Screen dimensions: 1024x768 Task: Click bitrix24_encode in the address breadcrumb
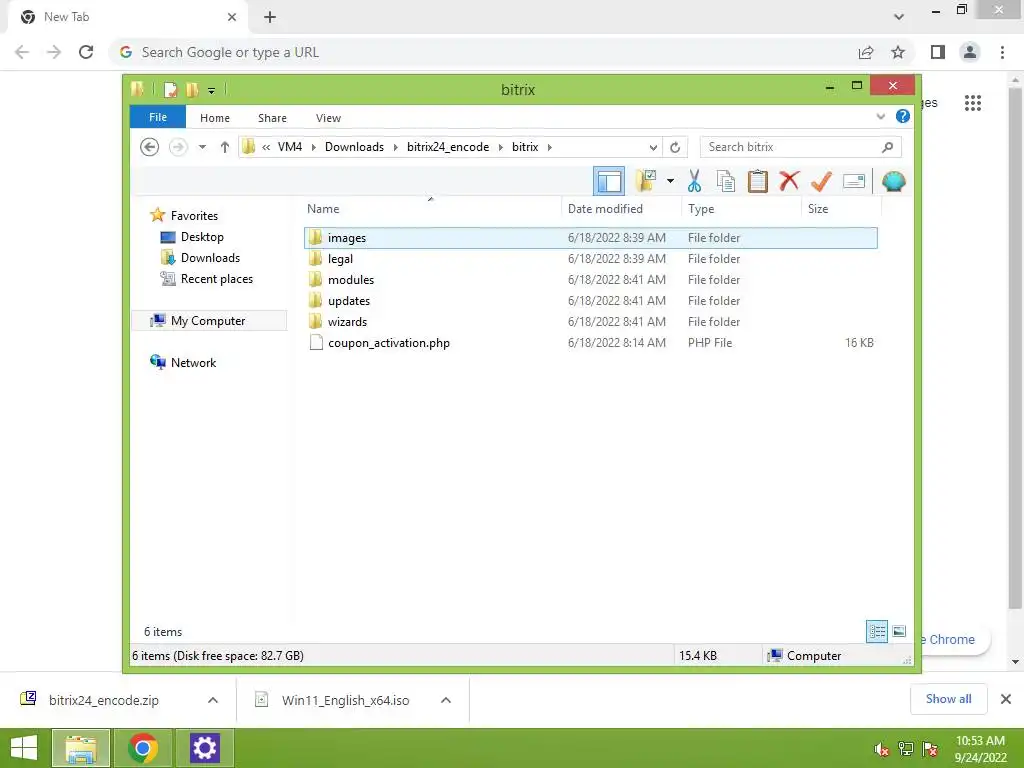click(x=448, y=147)
